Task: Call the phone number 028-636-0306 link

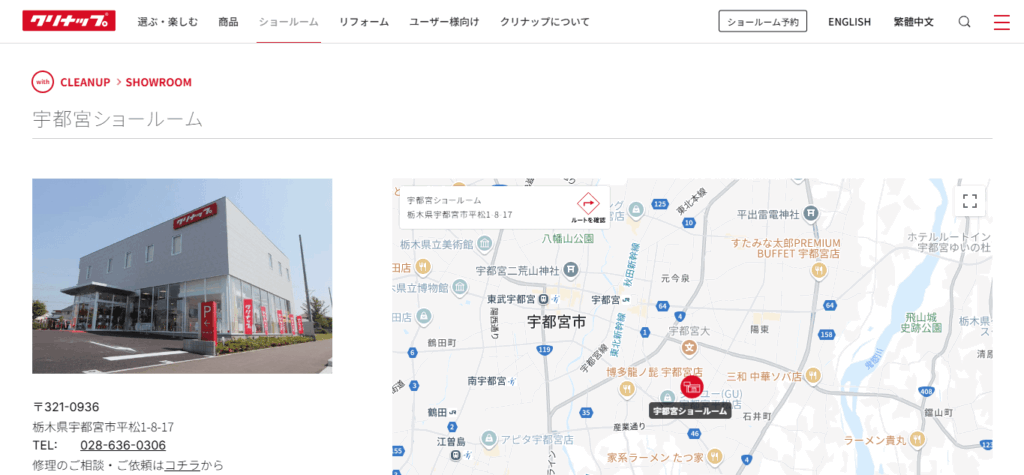Action: [x=123, y=445]
